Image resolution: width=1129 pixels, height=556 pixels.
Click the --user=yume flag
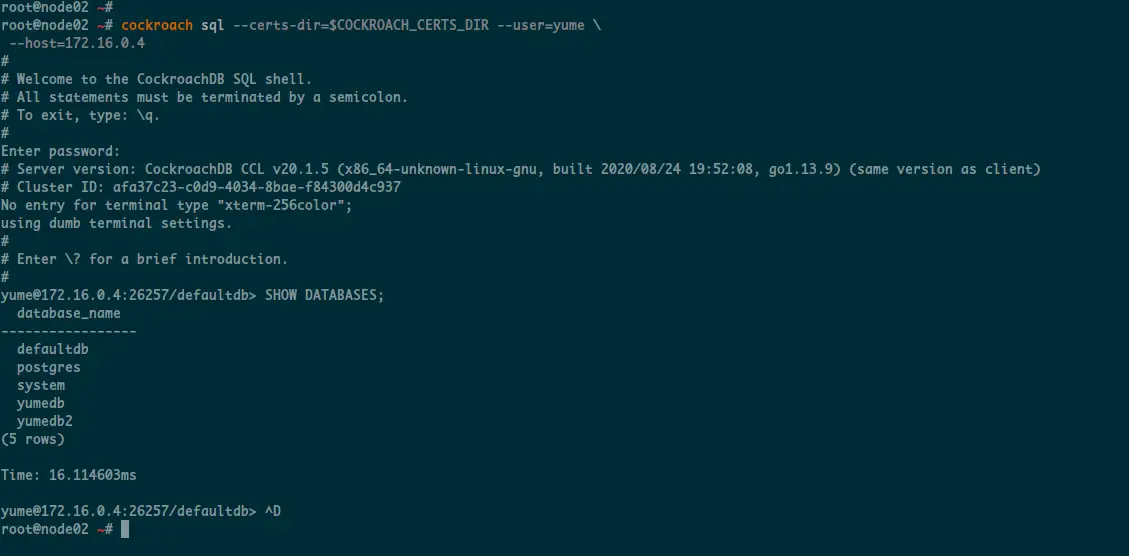point(541,25)
